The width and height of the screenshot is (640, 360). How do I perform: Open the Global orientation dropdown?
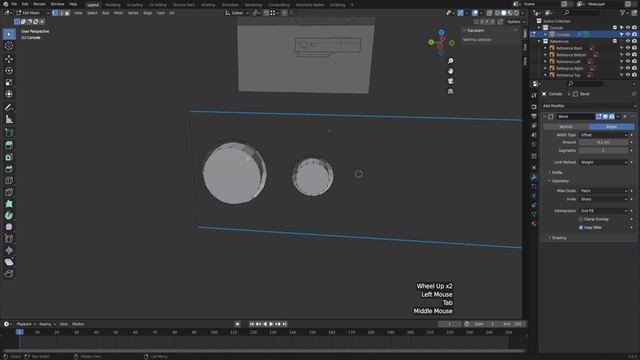[237, 13]
